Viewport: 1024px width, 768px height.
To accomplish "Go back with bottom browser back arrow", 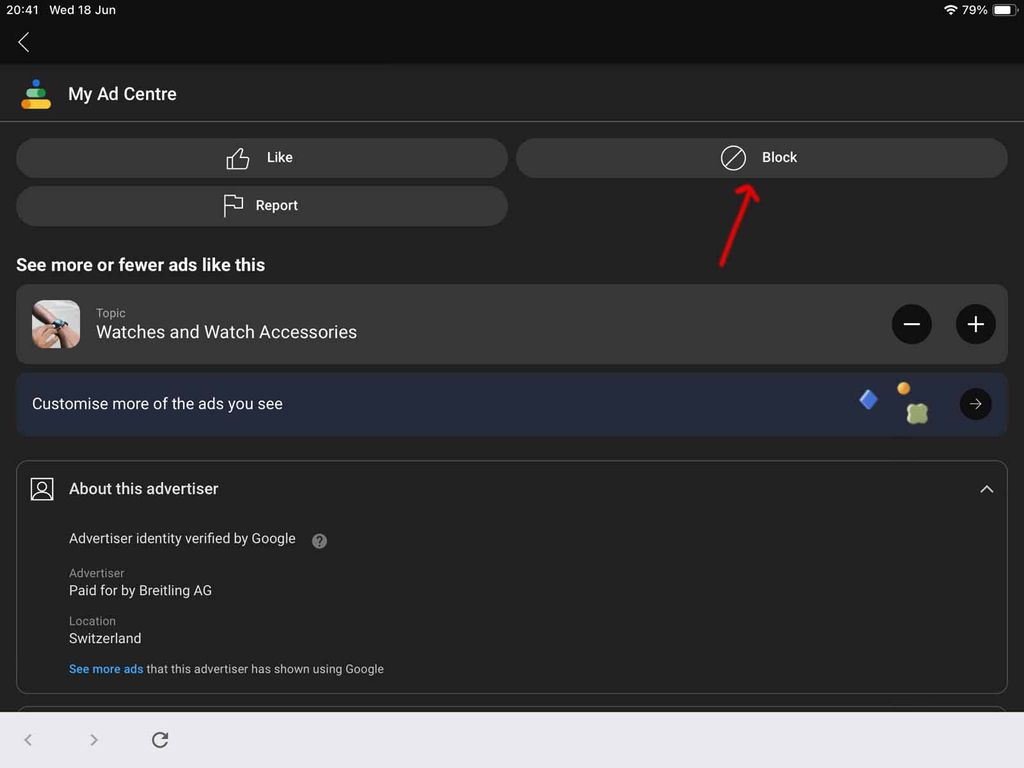I will click(x=28, y=739).
